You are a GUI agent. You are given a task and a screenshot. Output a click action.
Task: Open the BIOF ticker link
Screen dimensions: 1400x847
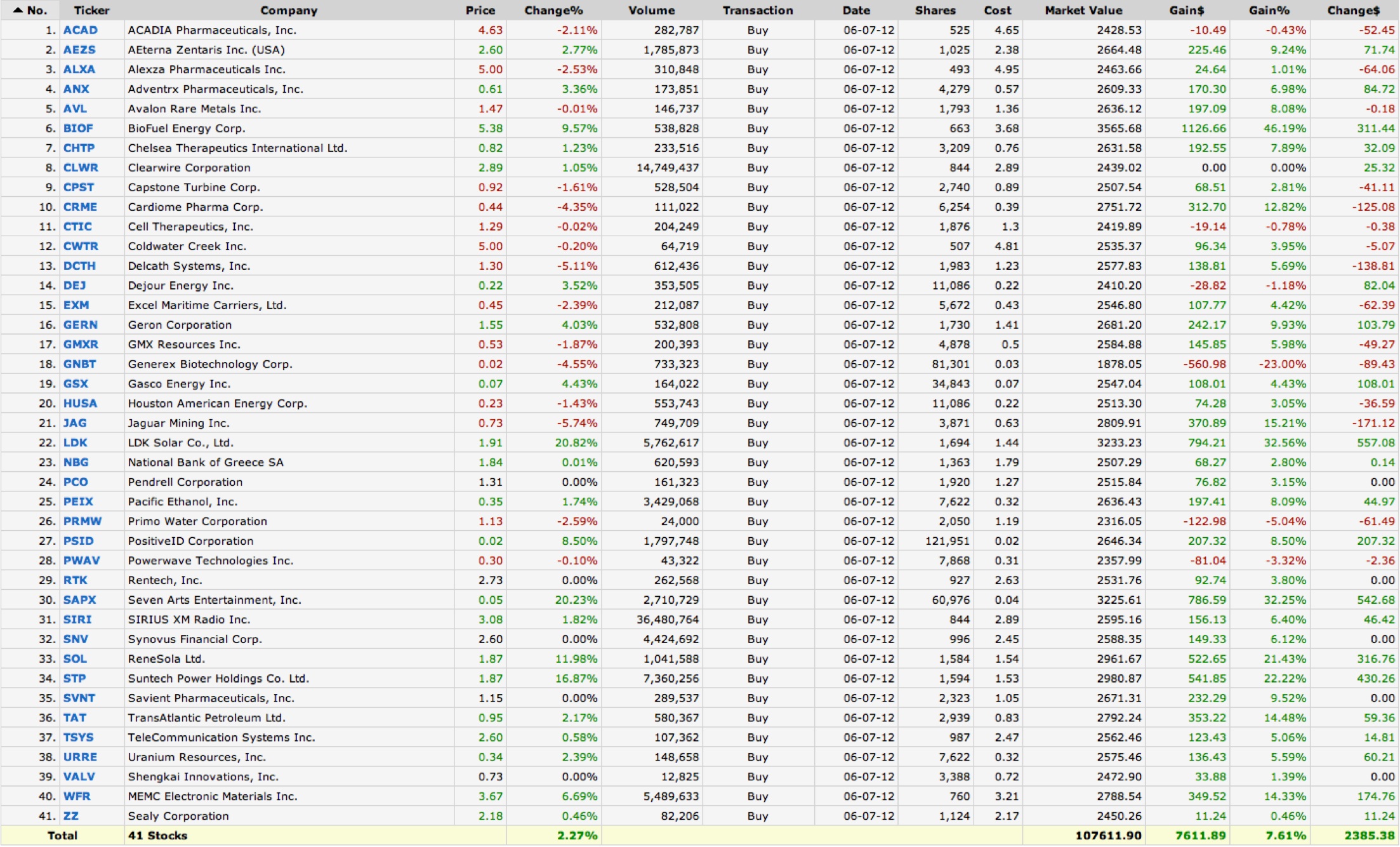[x=78, y=128]
